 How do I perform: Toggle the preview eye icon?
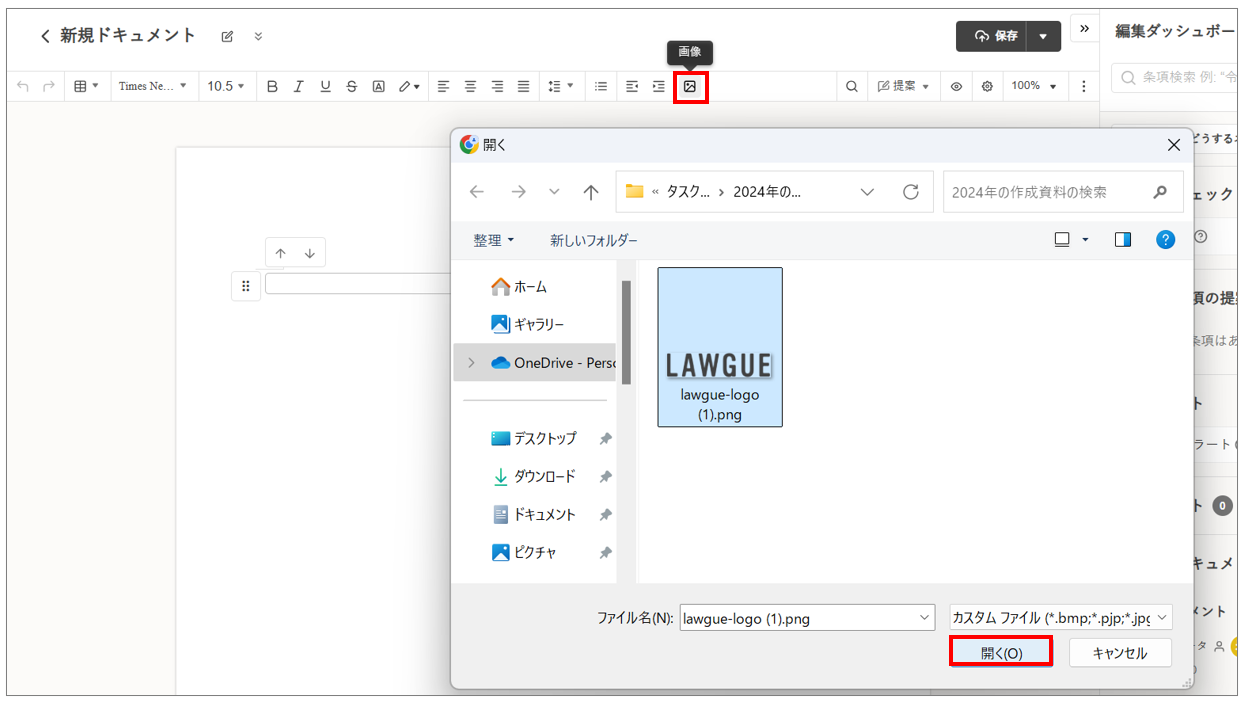coord(956,87)
